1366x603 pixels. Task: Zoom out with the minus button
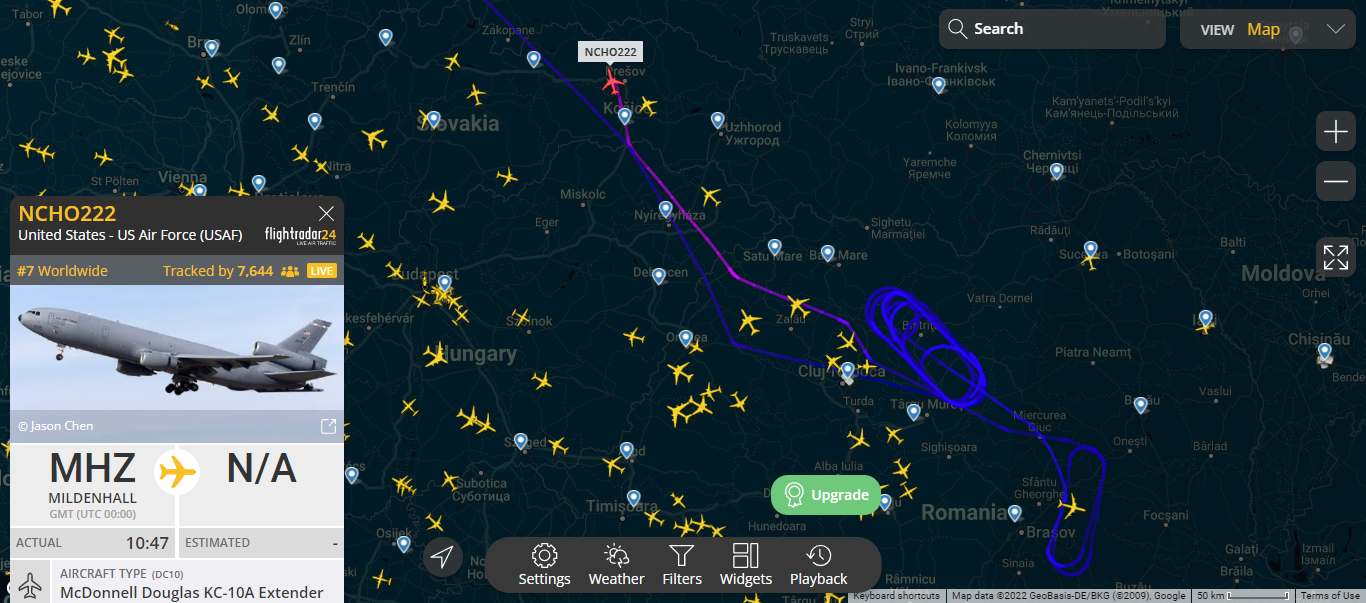[x=1336, y=182]
